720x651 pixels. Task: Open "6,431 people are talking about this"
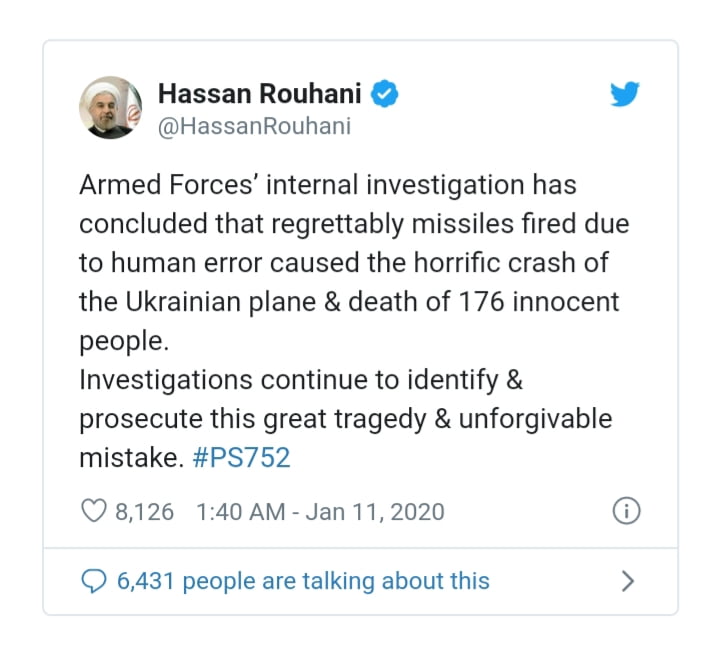pyautogui.click(x=303, y=581)
